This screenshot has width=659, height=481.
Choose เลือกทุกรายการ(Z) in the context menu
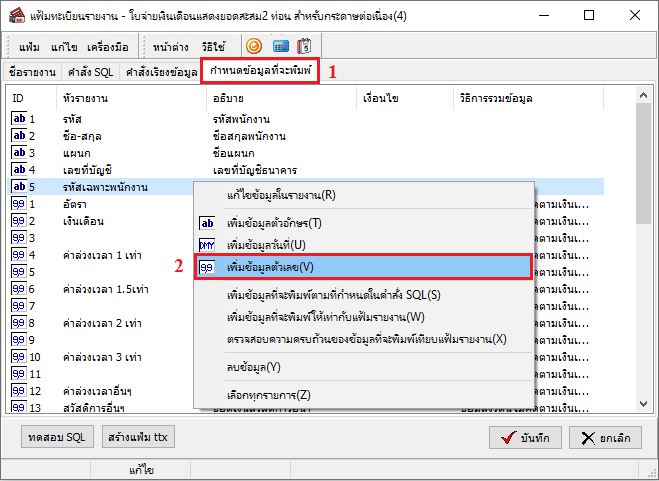269,394
